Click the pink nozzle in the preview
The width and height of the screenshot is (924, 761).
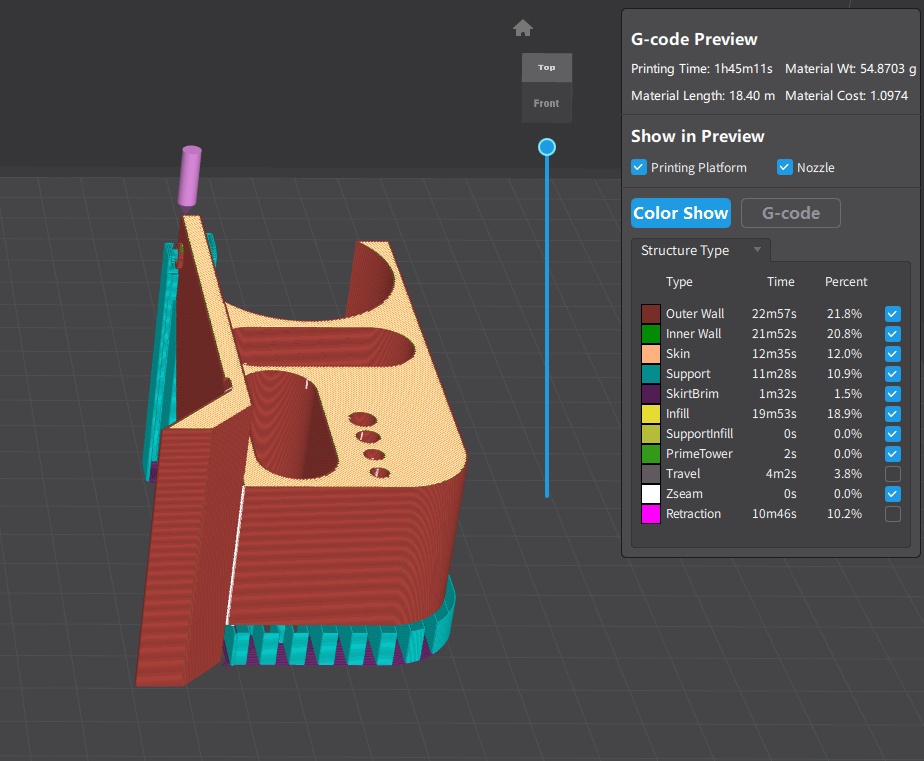point(190,177)
